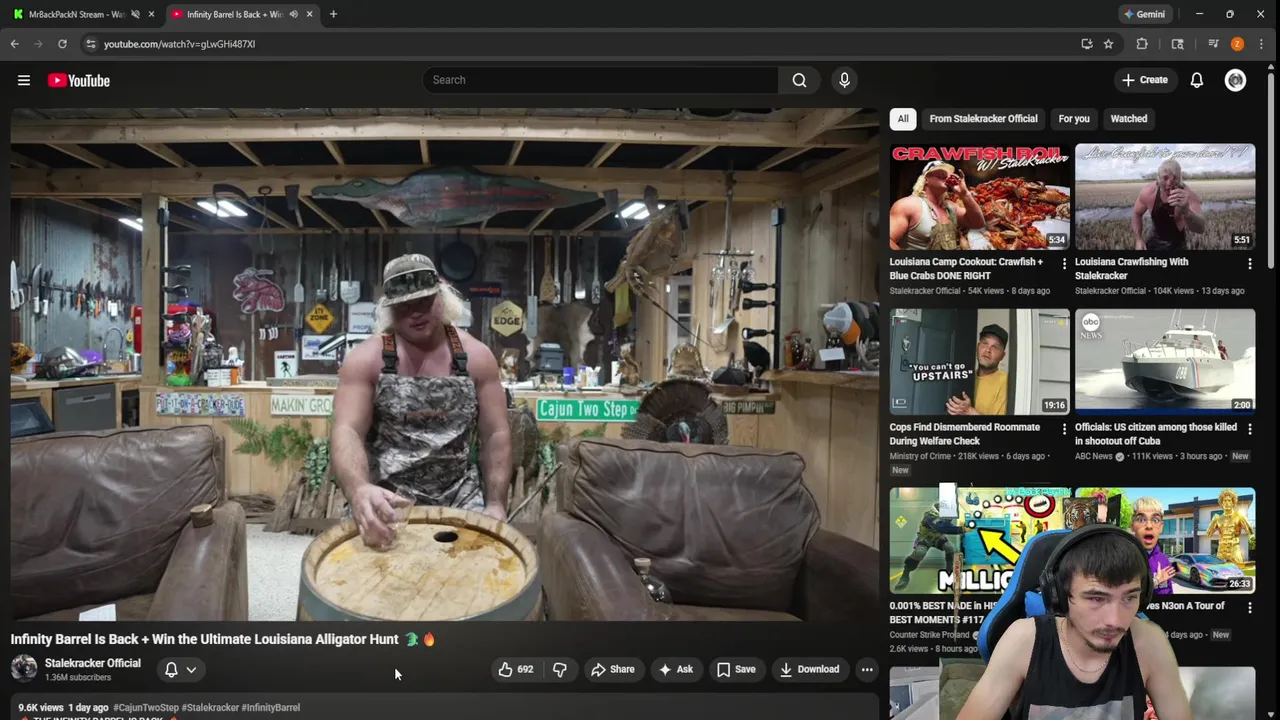Image resolution: width=1280 pixels, height=720 pixels.
Task: Start voice search with the microphone icon
Action: [x=844, y=80]
